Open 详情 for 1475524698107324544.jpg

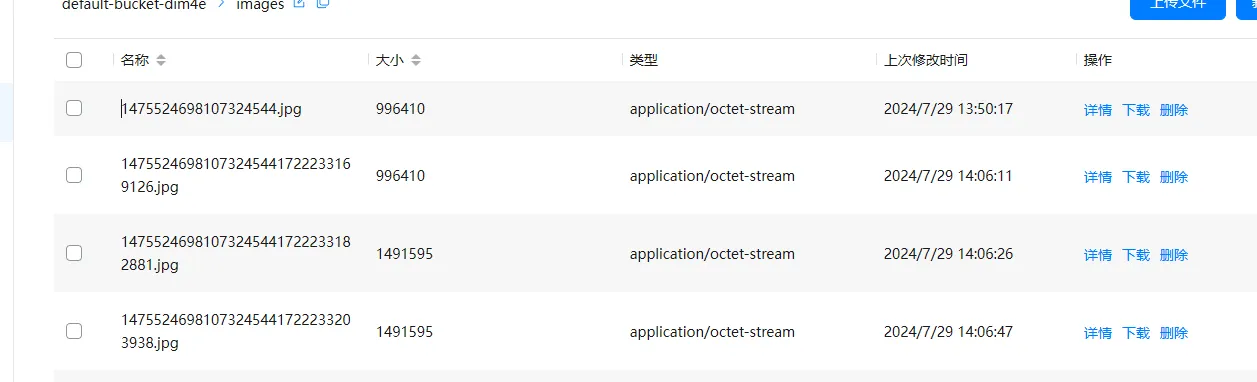pyautogui.click(x=1098, y=110)
